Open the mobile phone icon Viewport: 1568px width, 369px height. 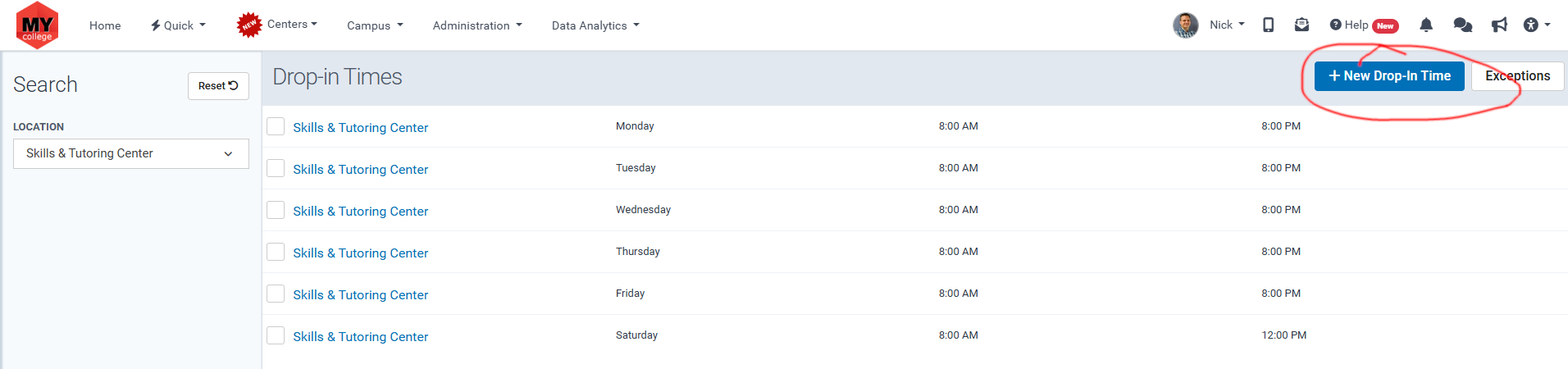[1268, 25]
